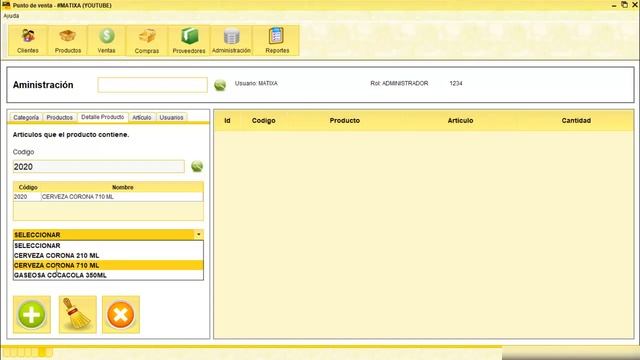This screenshot has width=640, height=360.
Task: Click the broom clear button
Action: point(78,315)
